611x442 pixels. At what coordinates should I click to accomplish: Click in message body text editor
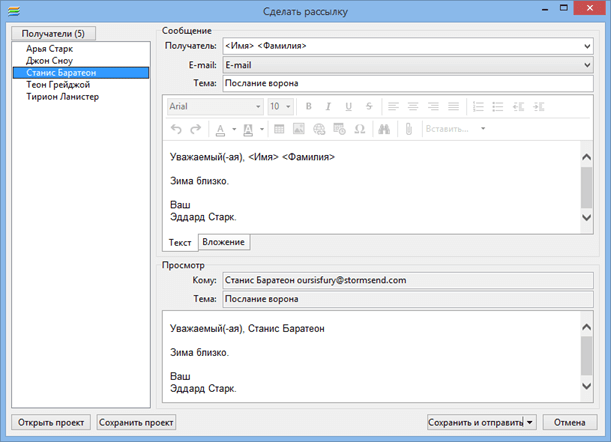tap(371, 187)
